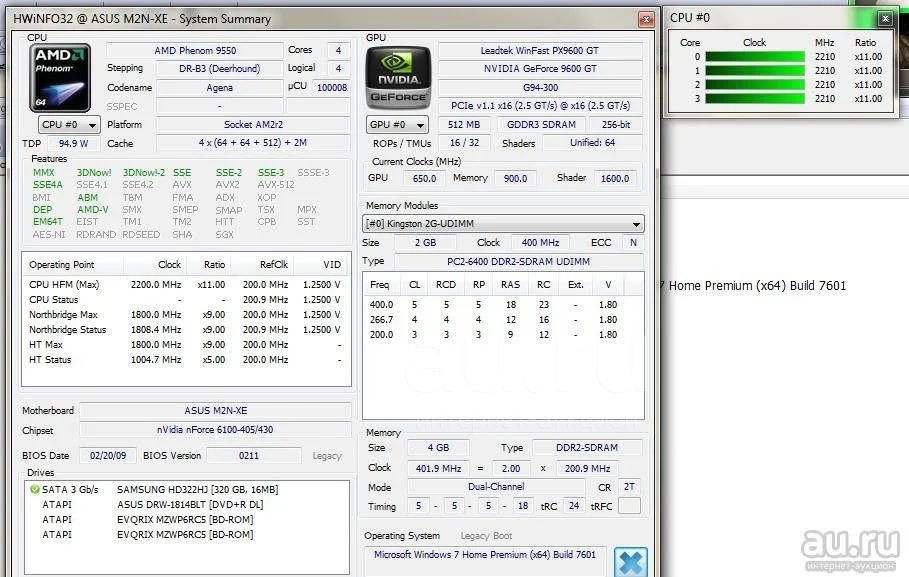The height and width of the screenshot is (577, 909).
Task: Click the Unified: 64 shaders value
Action: pyautogui.click(x=592, y=143)
